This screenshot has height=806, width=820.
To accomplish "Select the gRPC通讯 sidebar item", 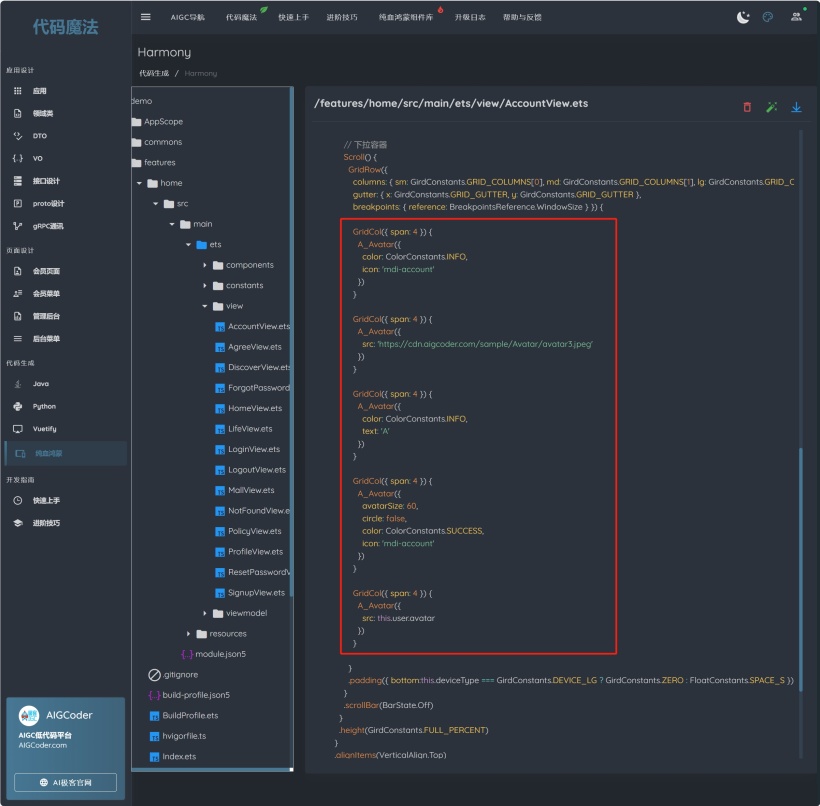I will (47, 226).
